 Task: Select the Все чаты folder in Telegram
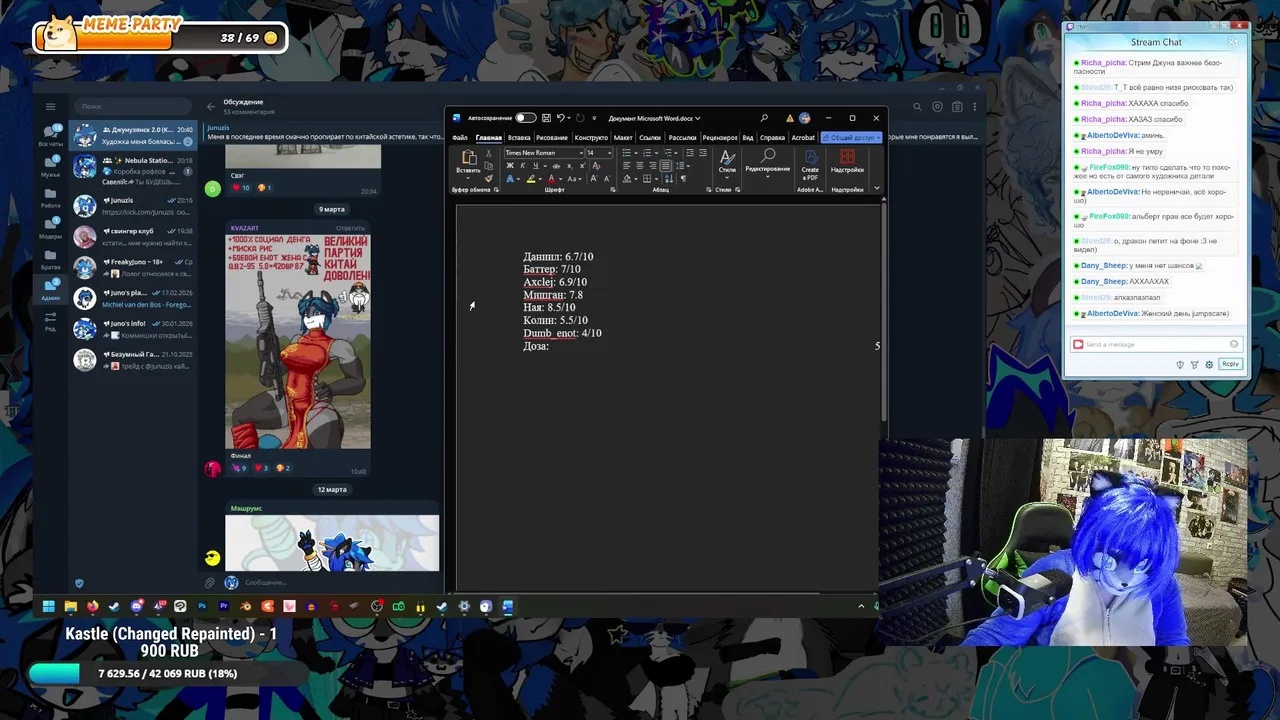[50, 134]
